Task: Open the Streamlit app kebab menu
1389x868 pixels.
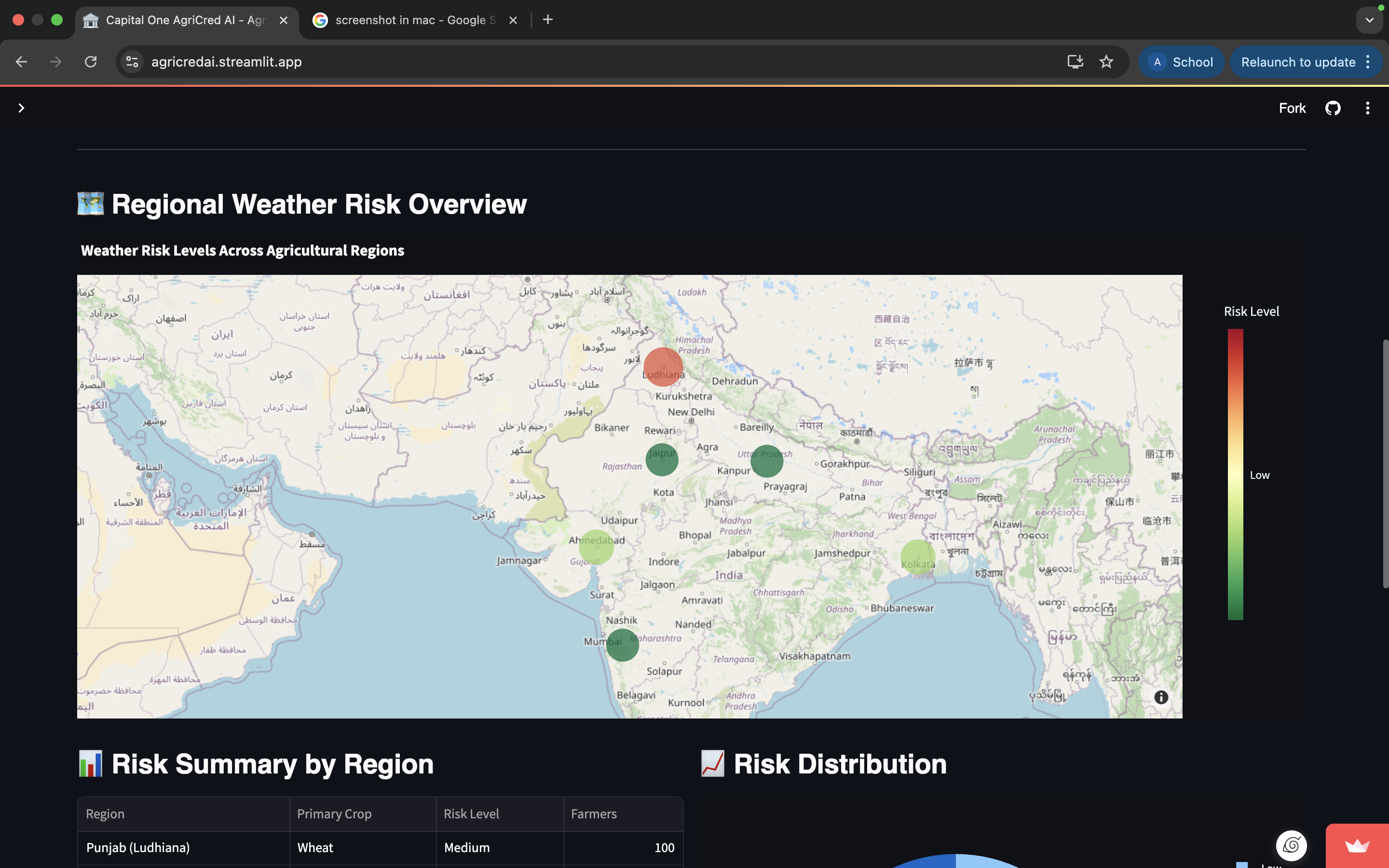Action: tap(1367, 108)
